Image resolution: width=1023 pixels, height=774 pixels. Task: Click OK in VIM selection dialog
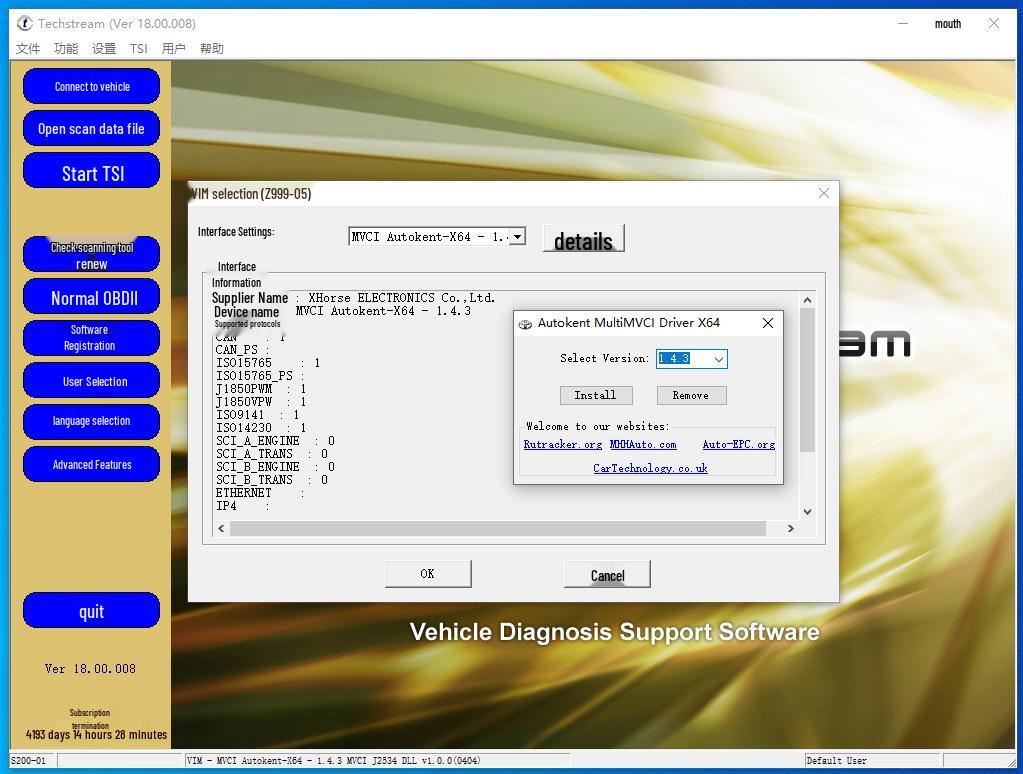click(x=428, y=574)
